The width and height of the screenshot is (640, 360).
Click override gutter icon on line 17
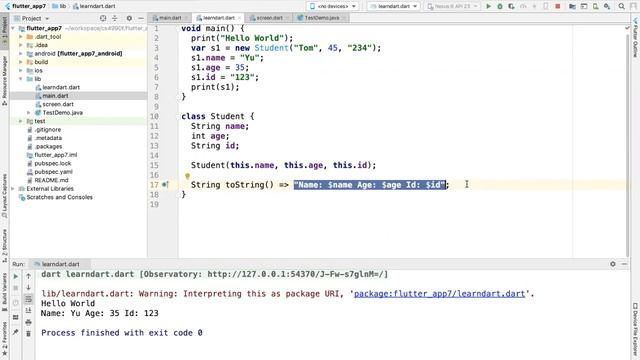[165, 184]
